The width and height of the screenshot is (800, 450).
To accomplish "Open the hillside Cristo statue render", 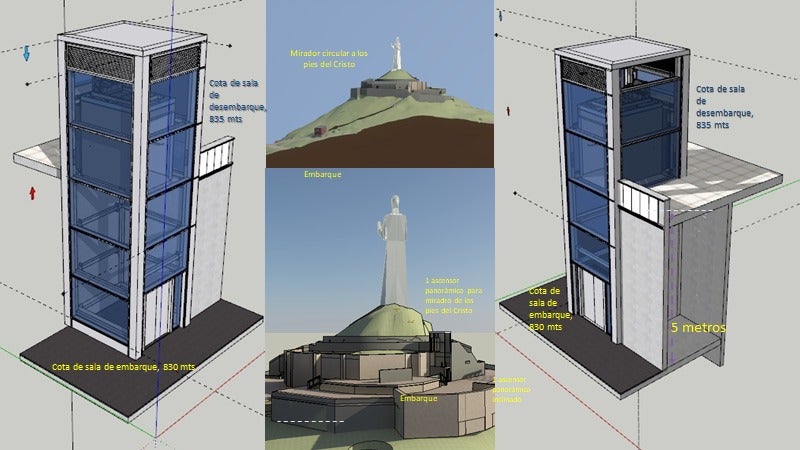I will [x=380, y=84].
